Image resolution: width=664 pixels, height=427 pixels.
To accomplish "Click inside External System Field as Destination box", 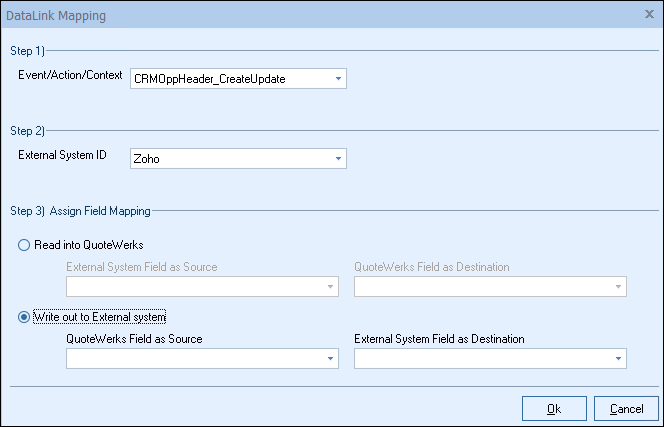I will tap(480, 358).
